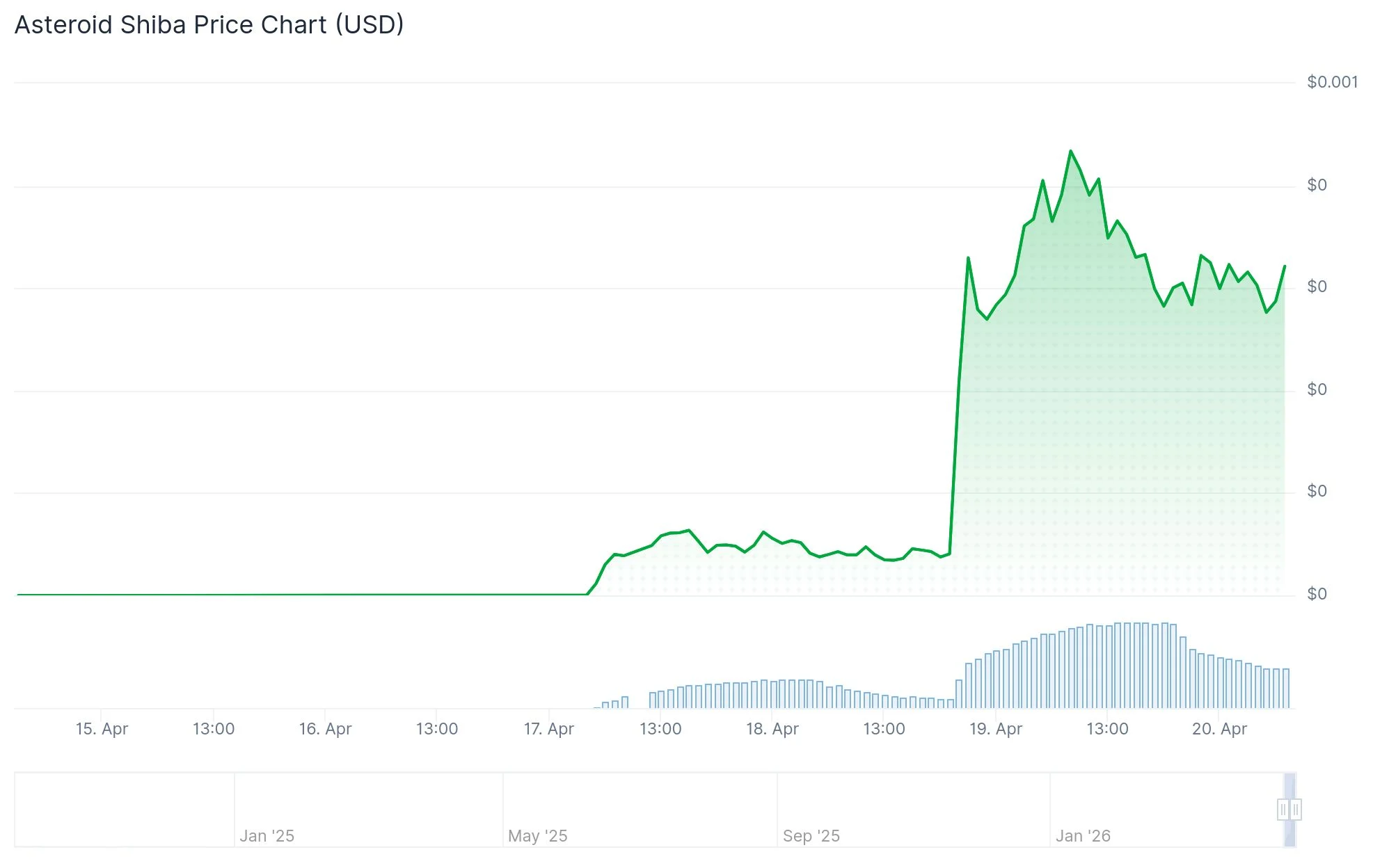Select the Jan '26 label in the navigator

click(1084, 835)
